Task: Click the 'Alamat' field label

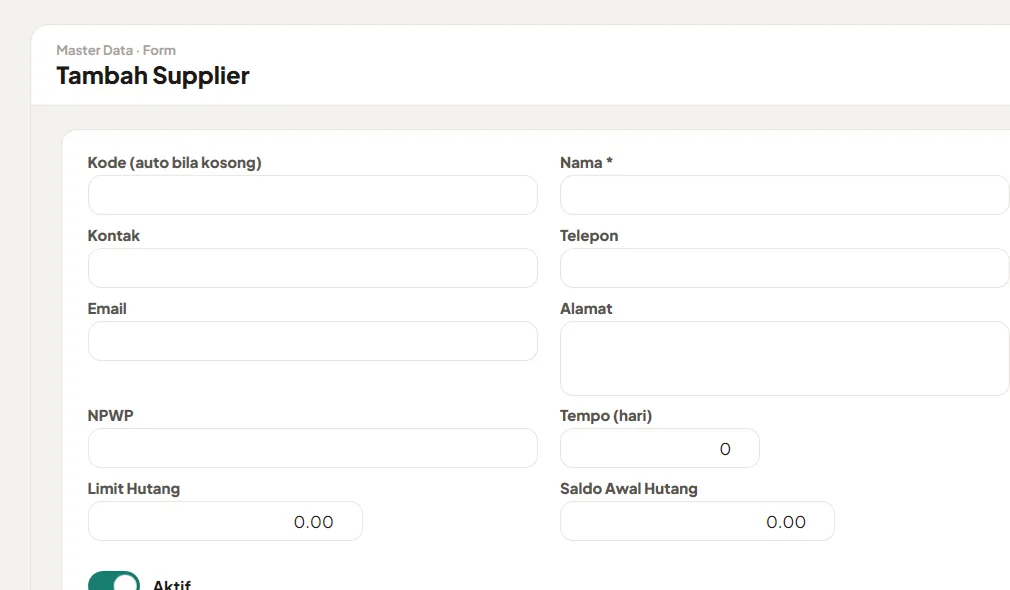Action: (x=586, y=309)
